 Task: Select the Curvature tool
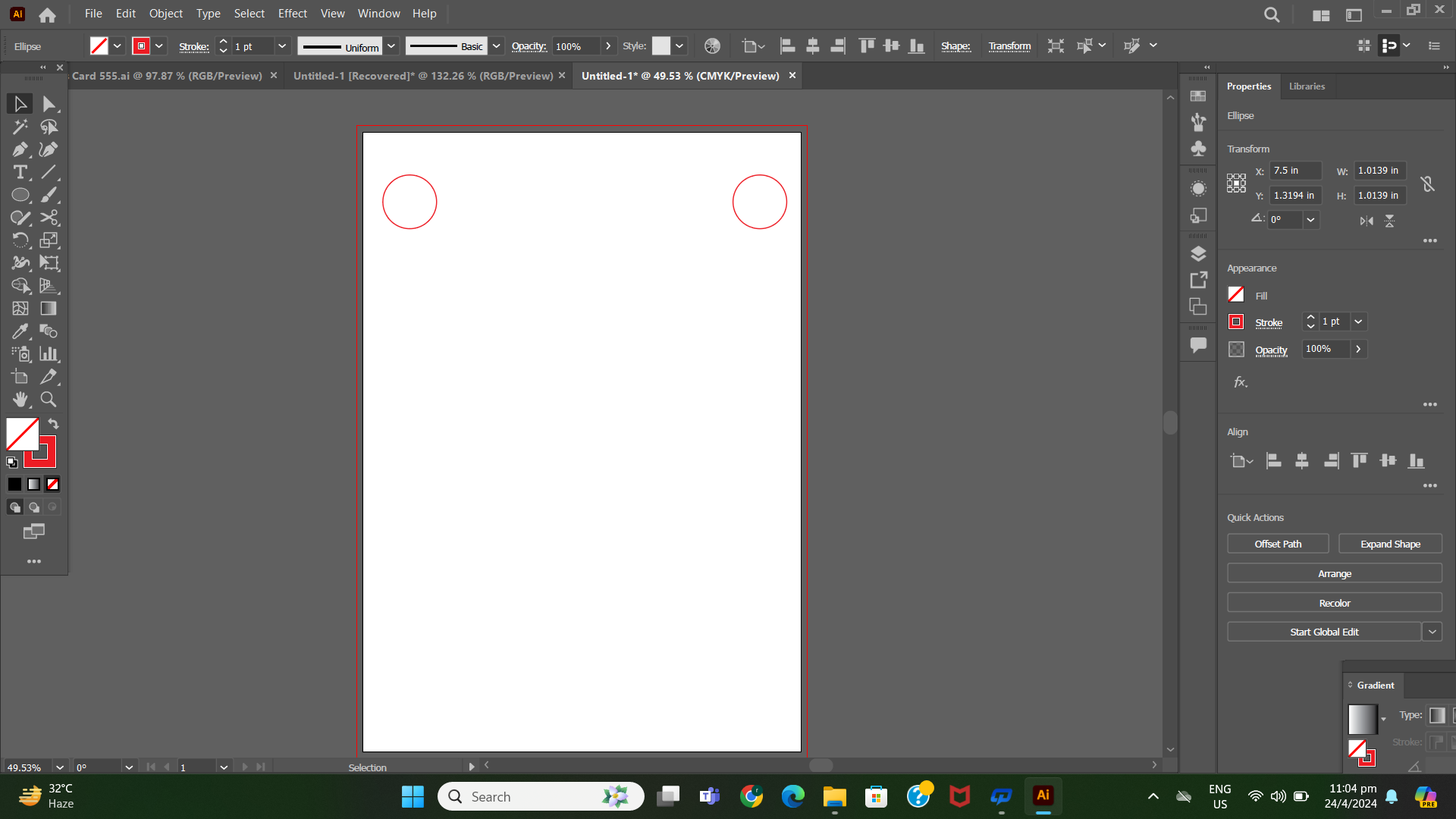pos(49,149)
